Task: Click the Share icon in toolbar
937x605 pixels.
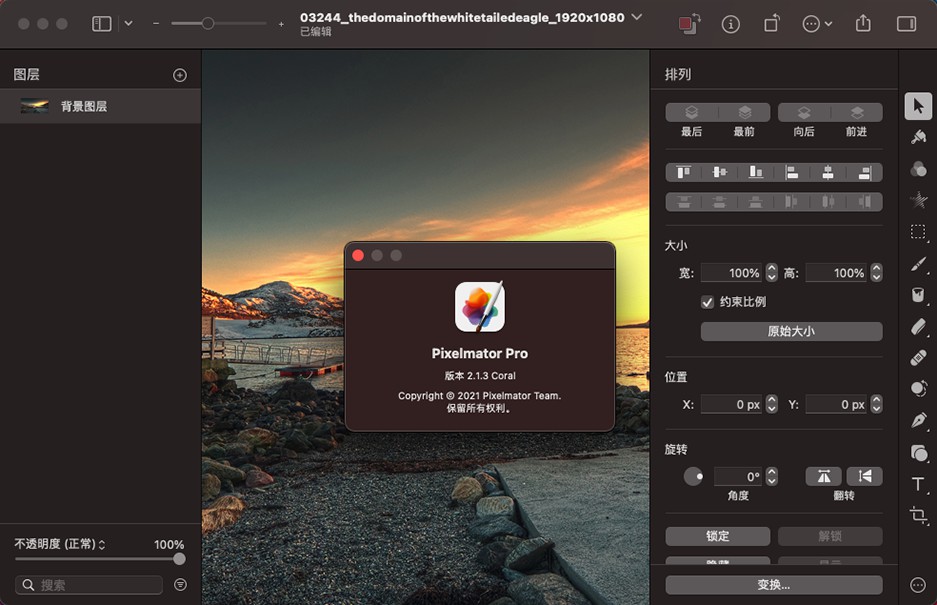Action: click(864, 24)
